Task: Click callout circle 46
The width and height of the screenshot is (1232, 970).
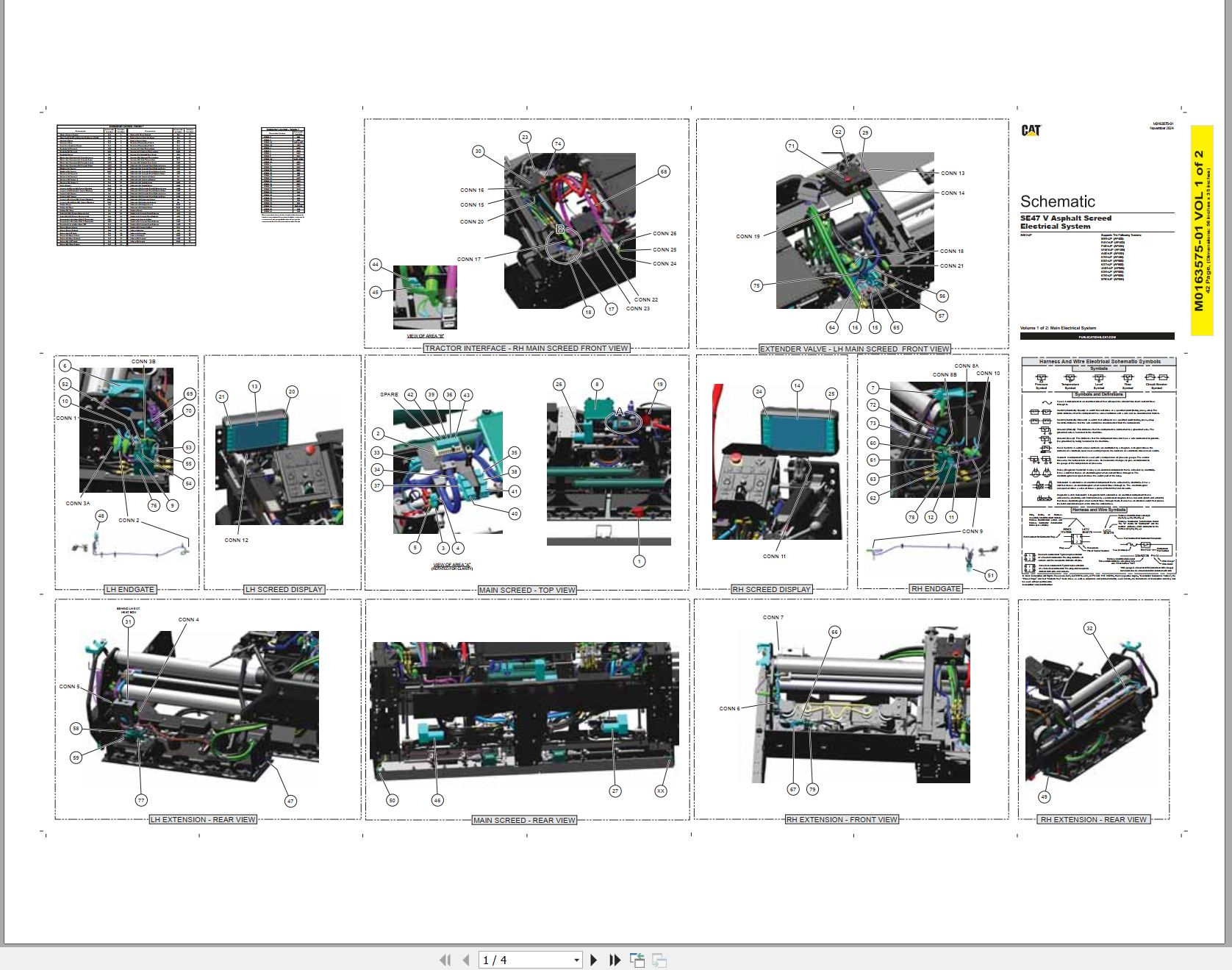Action: [437, 800]
